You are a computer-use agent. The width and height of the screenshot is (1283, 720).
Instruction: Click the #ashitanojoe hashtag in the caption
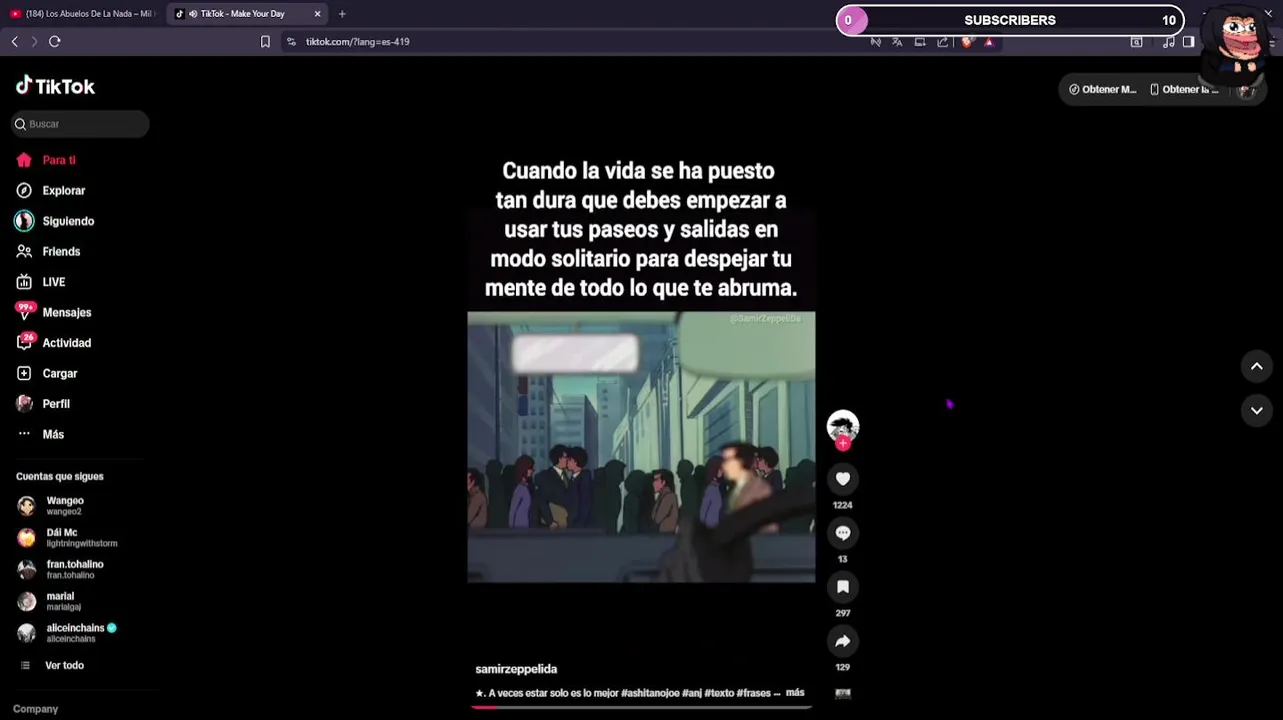[x=650, y=693]
